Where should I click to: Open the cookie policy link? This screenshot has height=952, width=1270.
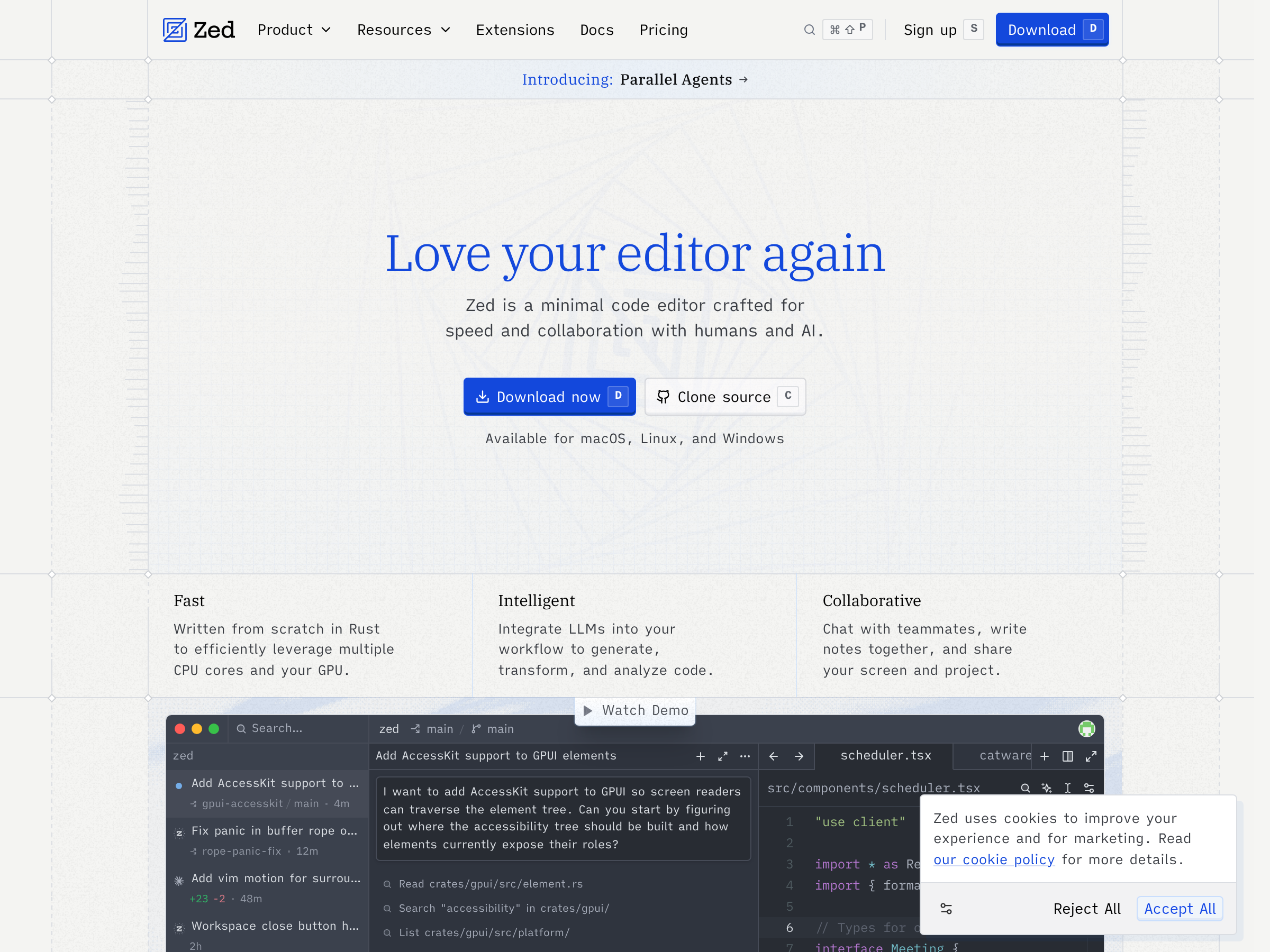(993, 859)
